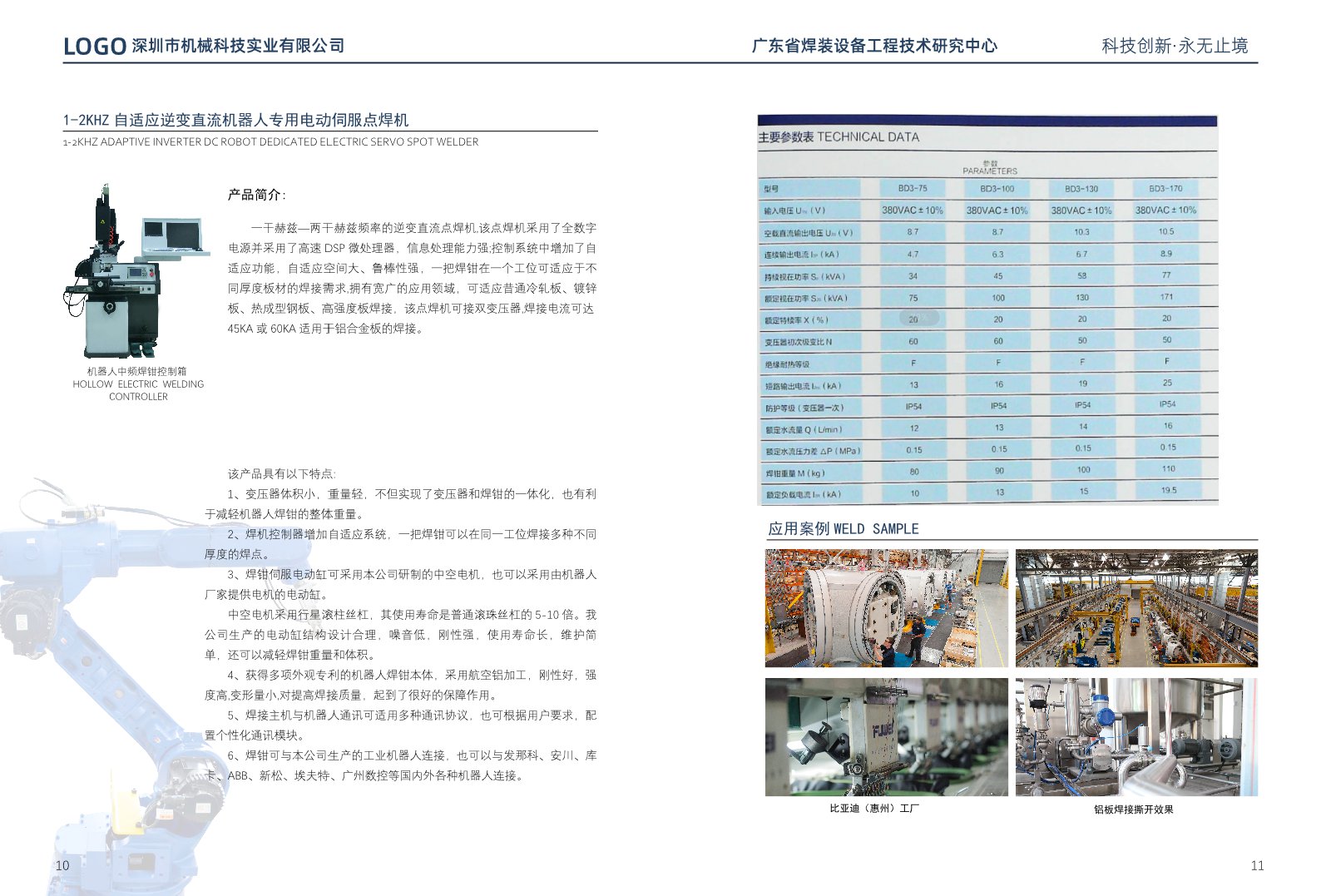
Task: Select the Chinese title 1-2KHZ 自适应逆变直流机器人专用电动伺服点焊机
Action: point(235,120)
